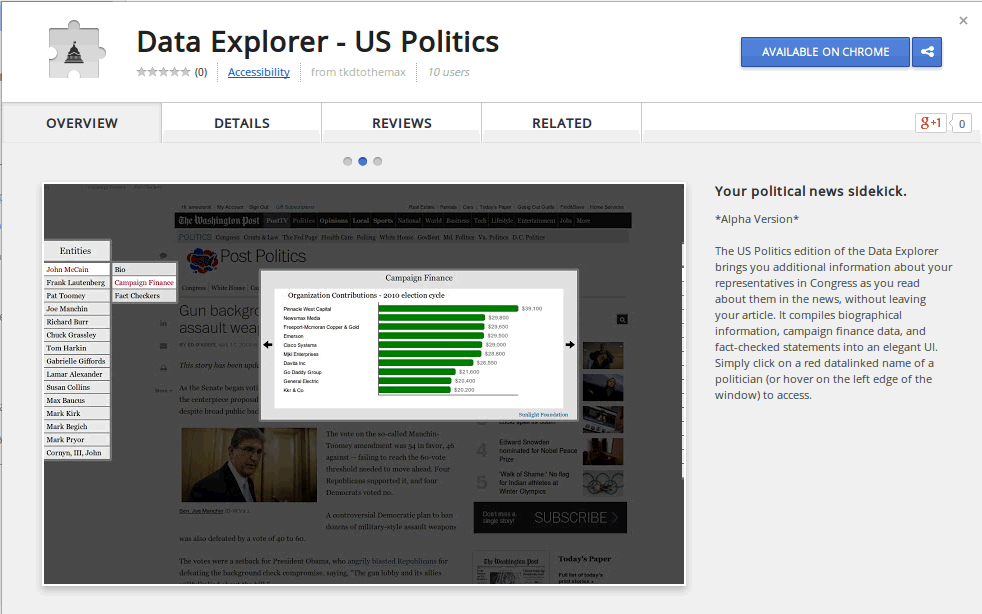Click the right arrow in the Campaign Finance popup
The height and width of the screenshot is (614, 982).
570,345
